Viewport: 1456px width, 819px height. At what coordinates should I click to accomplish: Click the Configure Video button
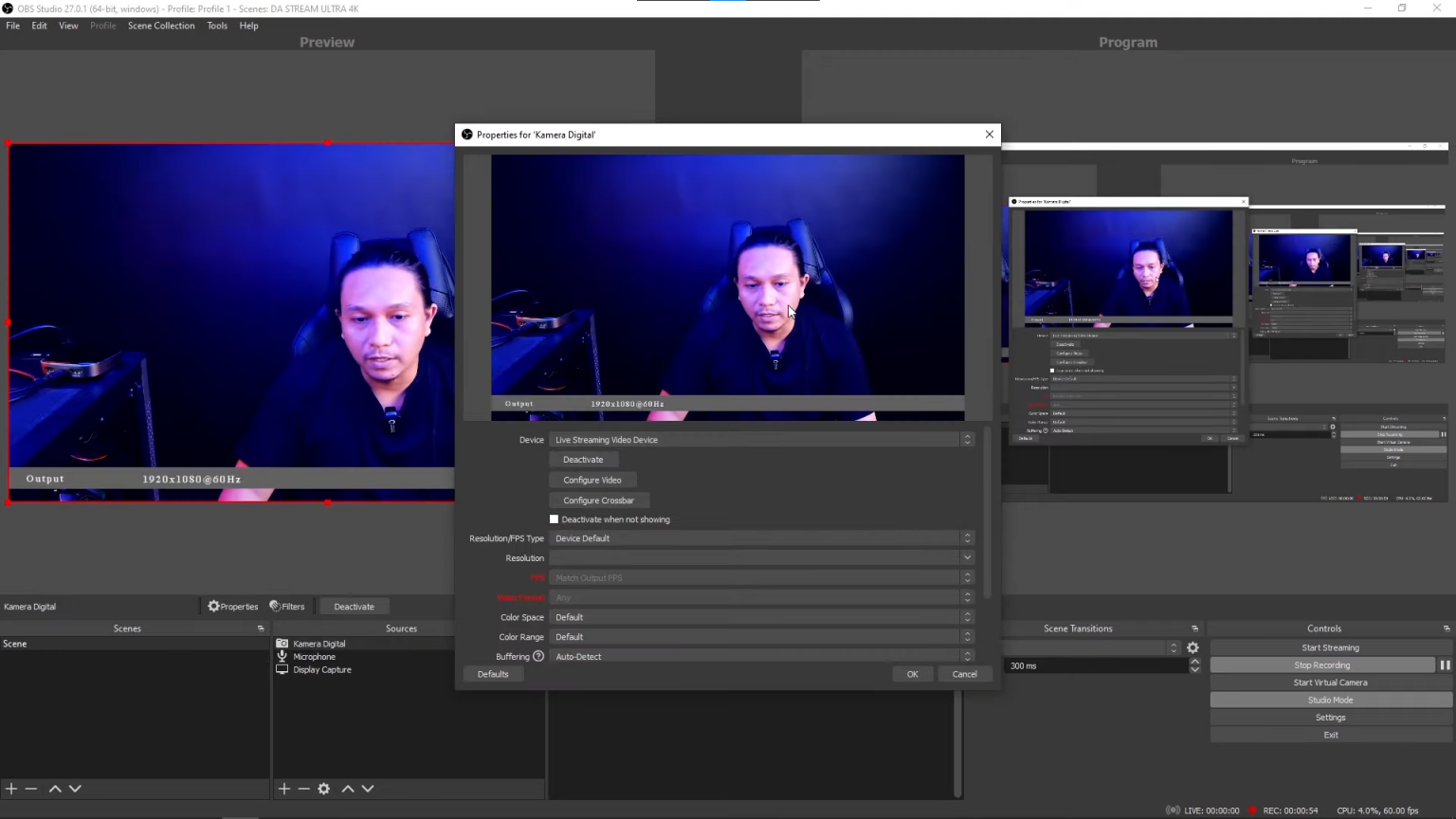coord(592,480)
